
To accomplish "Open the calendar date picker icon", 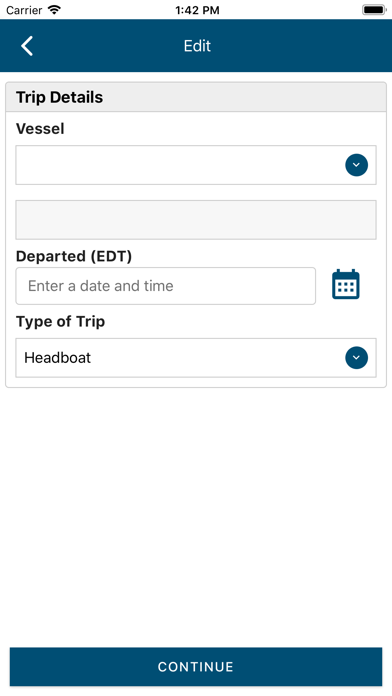I will 346,284.
